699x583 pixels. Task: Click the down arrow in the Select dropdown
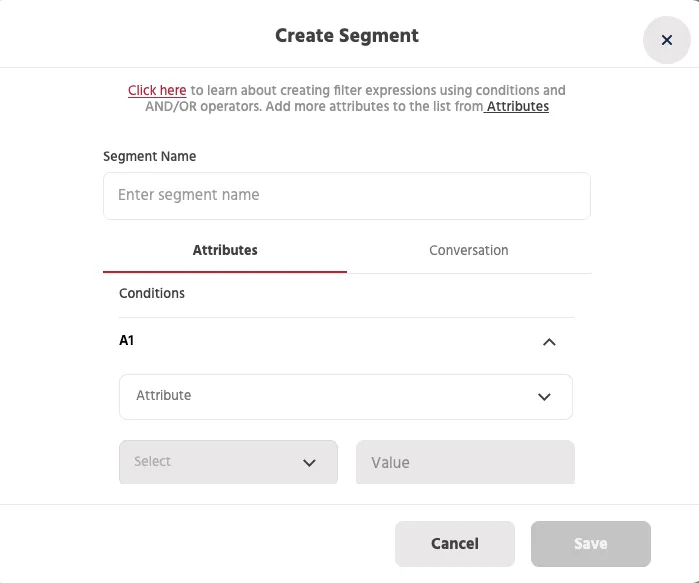[309, 463]
